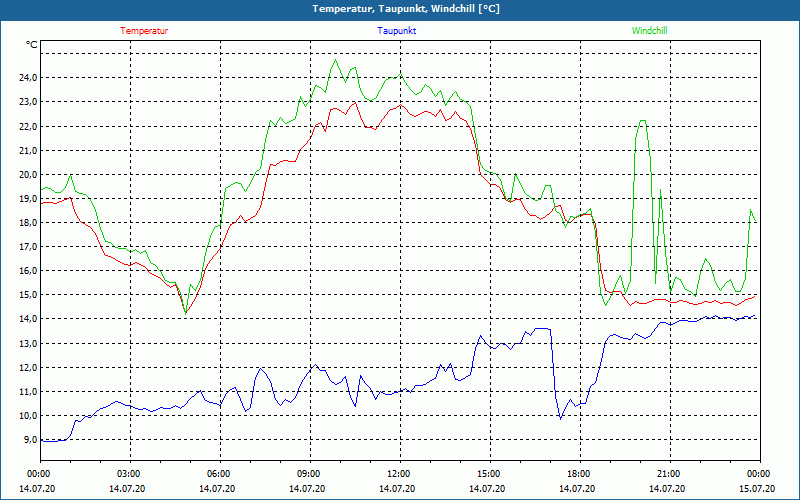Click the 24,0 y-axis value
Image resolution: width=800 pixels, height=500 pixels.
pos(26,78)
